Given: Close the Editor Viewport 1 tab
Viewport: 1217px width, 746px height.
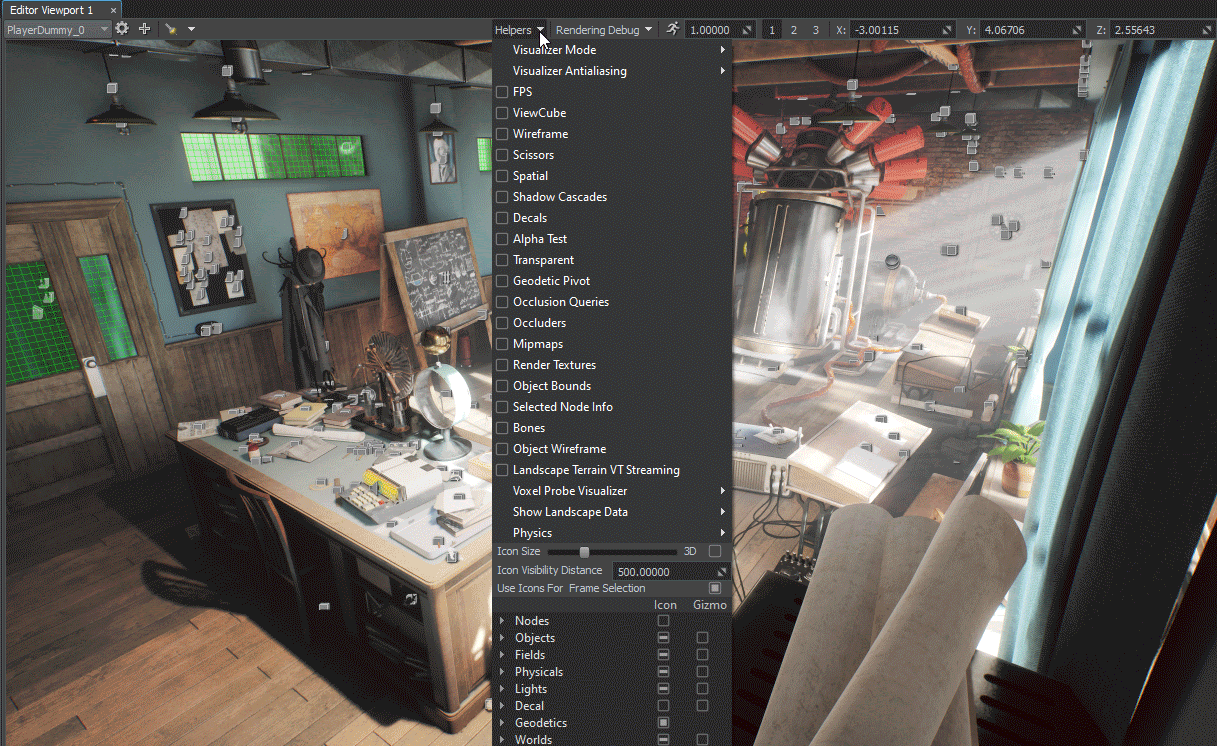Looking at the screenshot, I should (113, 10).
